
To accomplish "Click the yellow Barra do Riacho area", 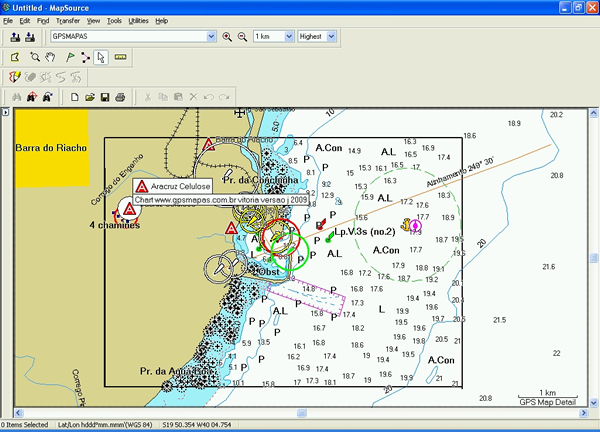I will (x=47, y=148).
